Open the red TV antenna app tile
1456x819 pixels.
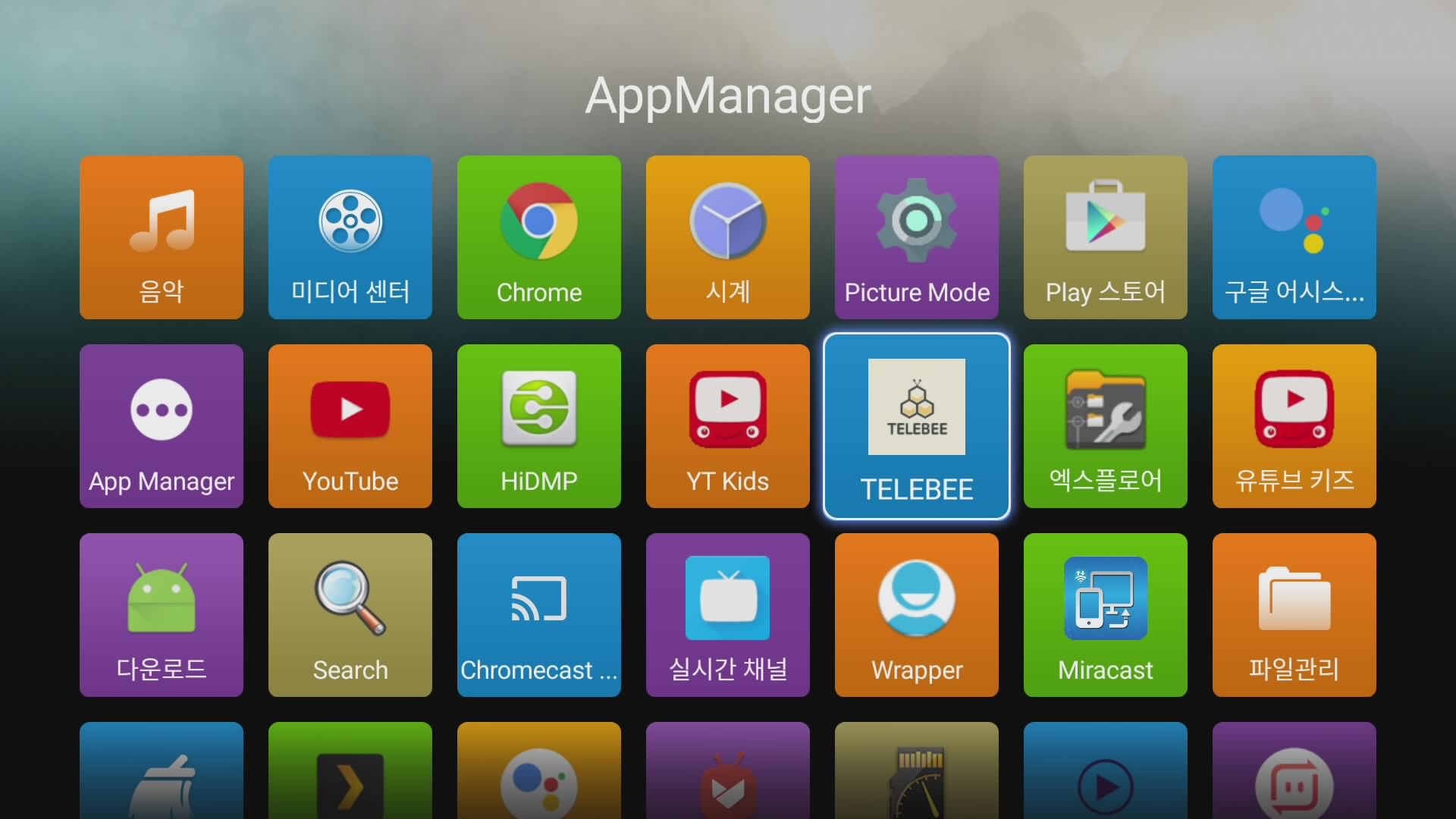(728, 770)
